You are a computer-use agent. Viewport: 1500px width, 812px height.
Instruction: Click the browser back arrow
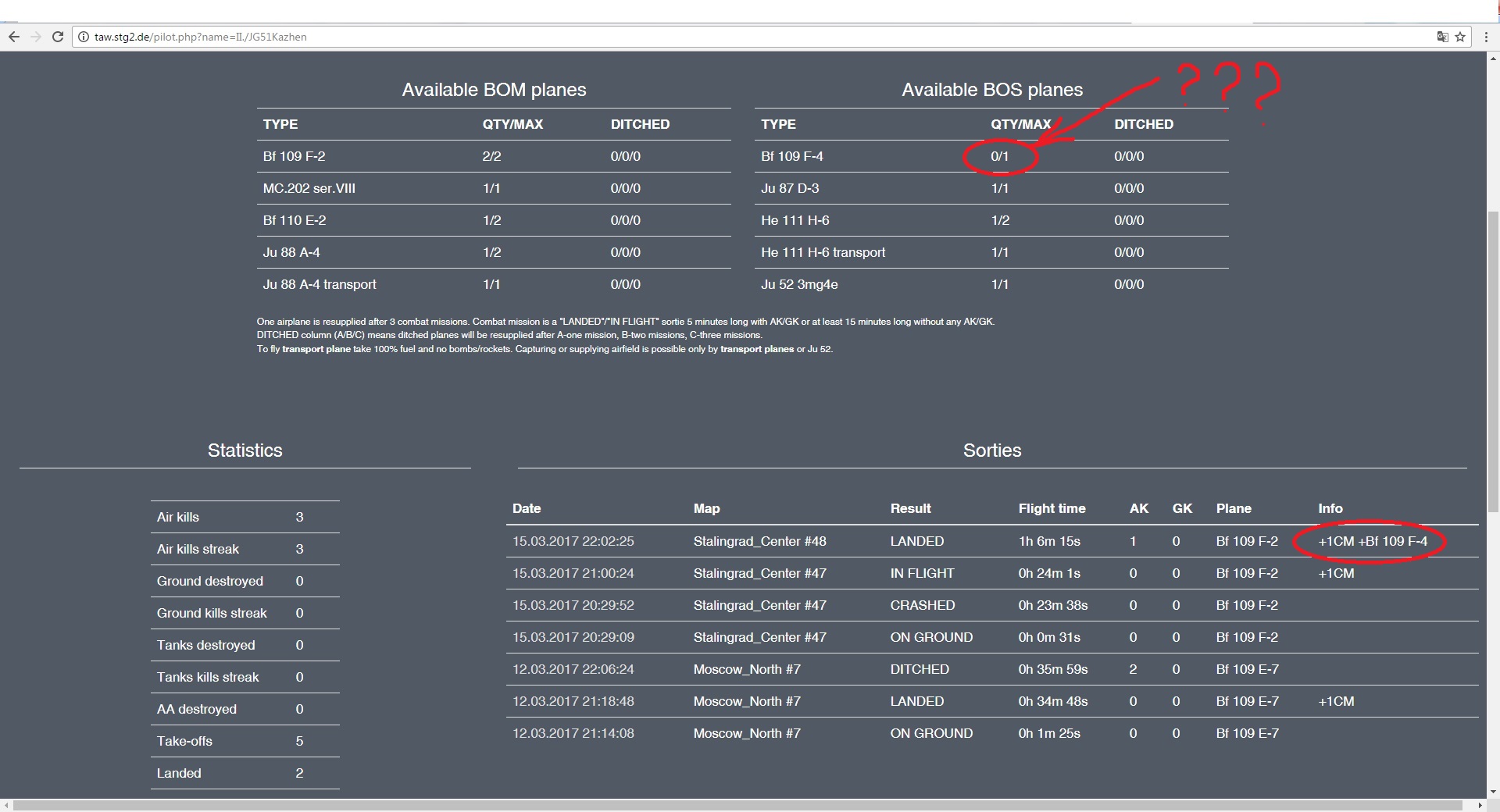coord(13,37)
